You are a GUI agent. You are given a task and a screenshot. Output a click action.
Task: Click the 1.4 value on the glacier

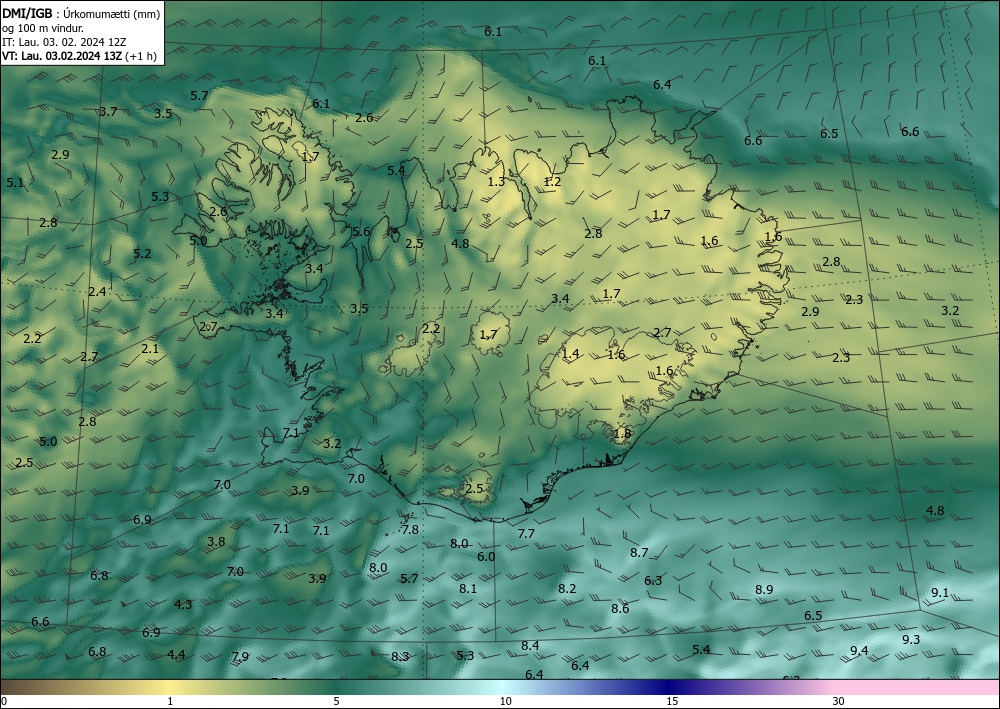click(x=570, y=354)
